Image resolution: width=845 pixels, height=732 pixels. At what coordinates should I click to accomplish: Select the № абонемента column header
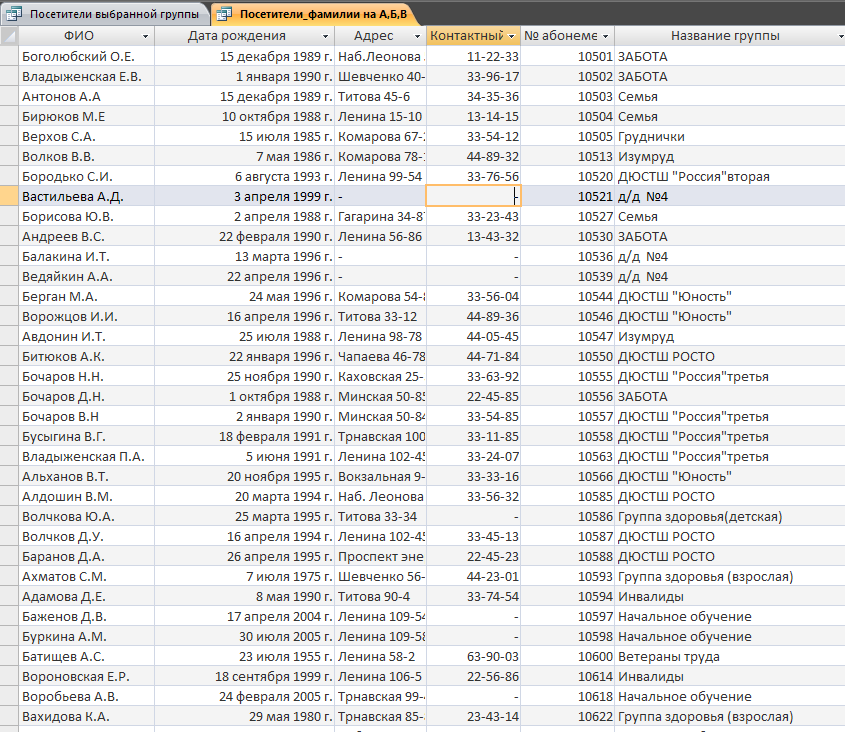567,36
